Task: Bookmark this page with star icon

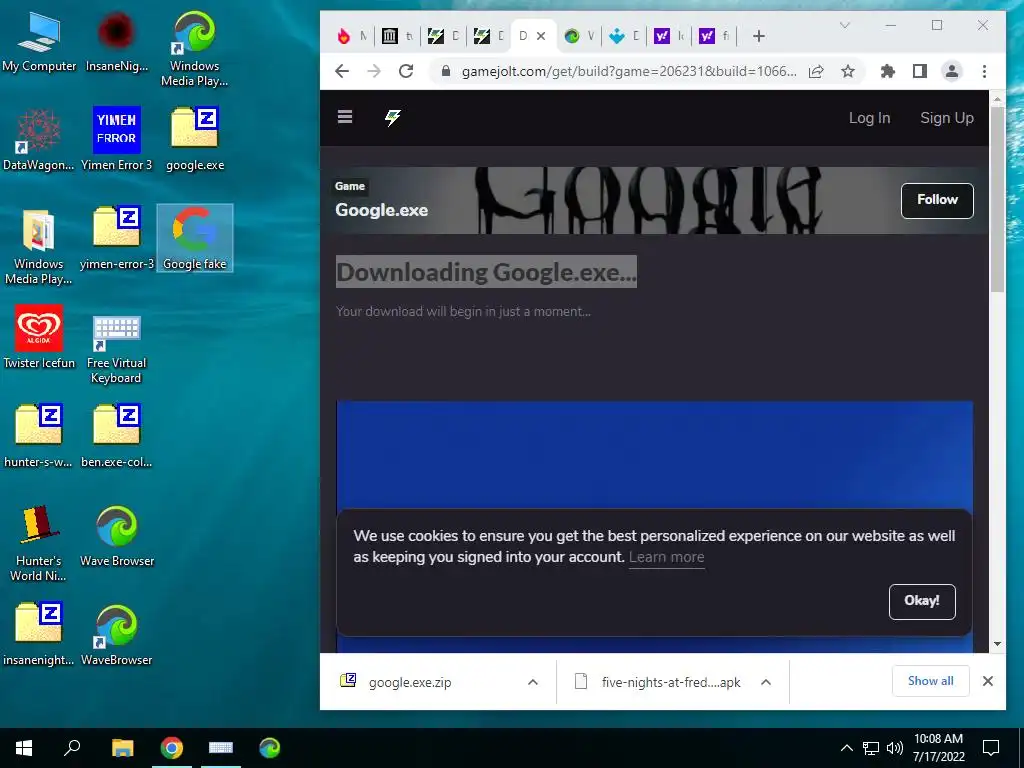Action: pos(848,71)
